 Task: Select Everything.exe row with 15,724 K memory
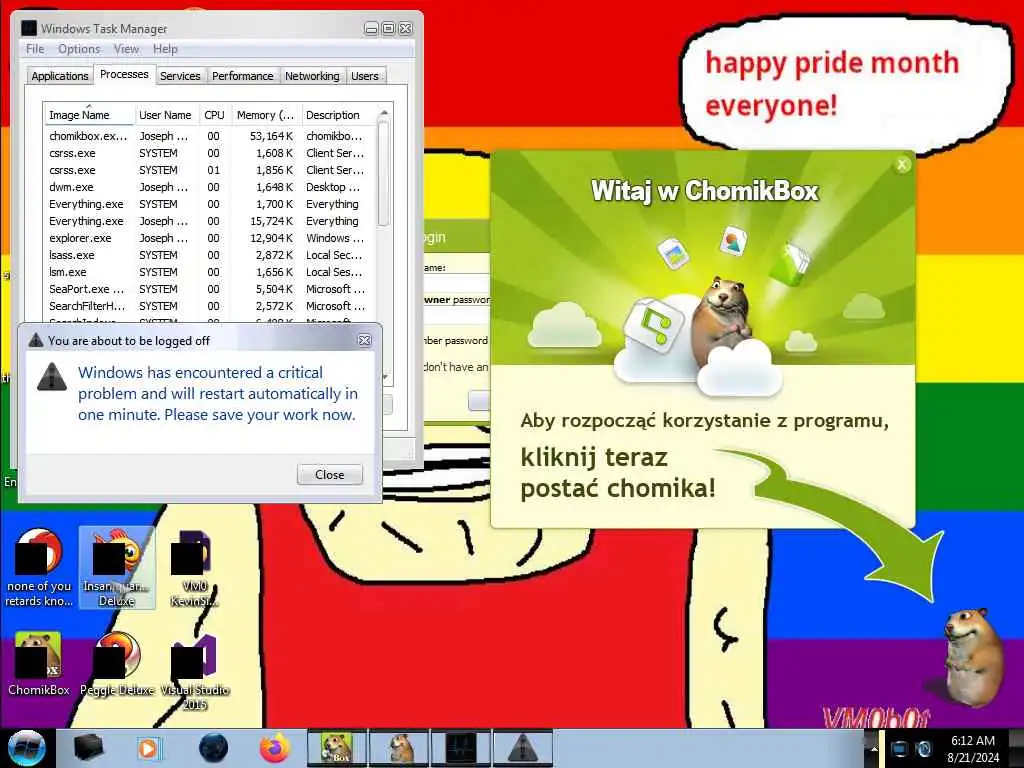[x=210, y=221]
